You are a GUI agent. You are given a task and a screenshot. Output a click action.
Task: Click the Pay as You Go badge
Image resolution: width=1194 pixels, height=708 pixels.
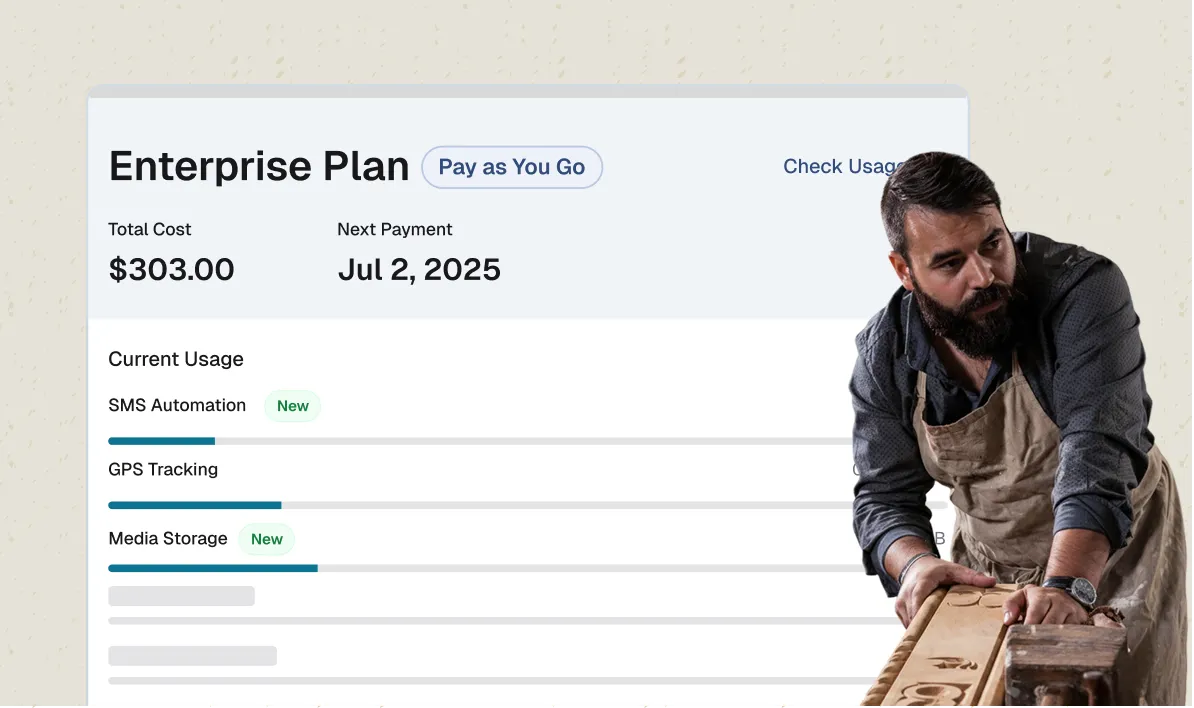point(511,167)
